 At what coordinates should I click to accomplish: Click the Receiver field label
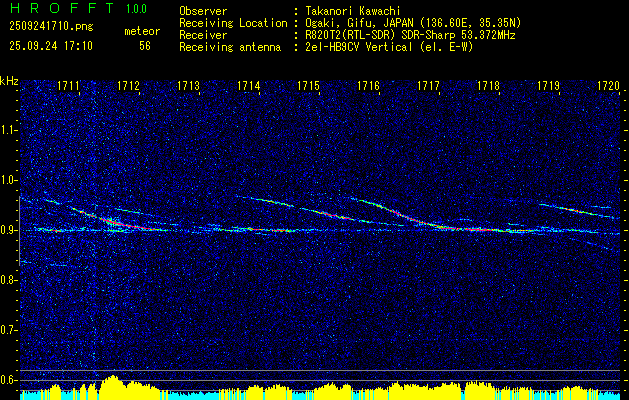click(203, 35)
